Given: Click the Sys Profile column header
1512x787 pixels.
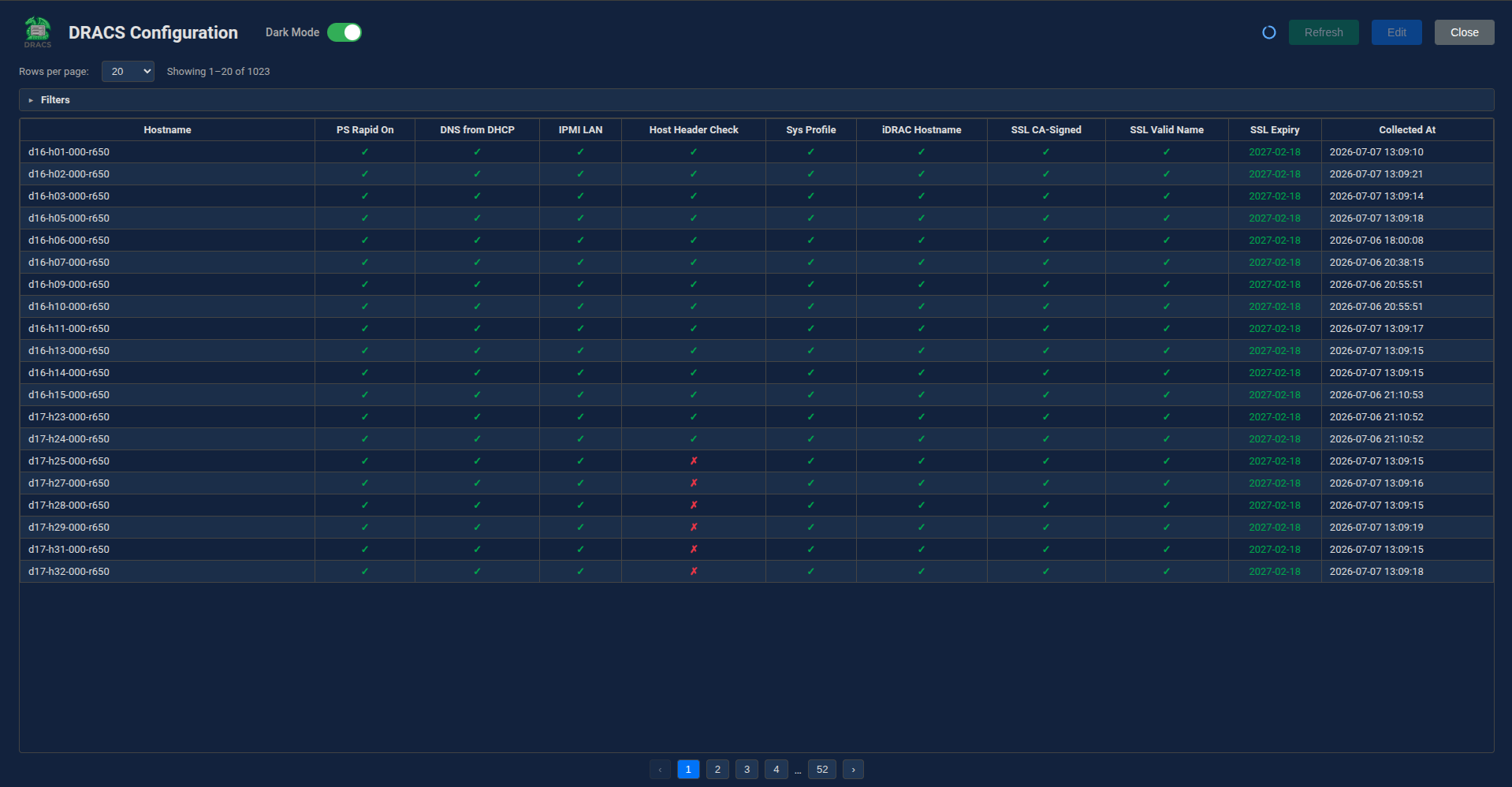Looking at the screenshot, I should [810, 130].
